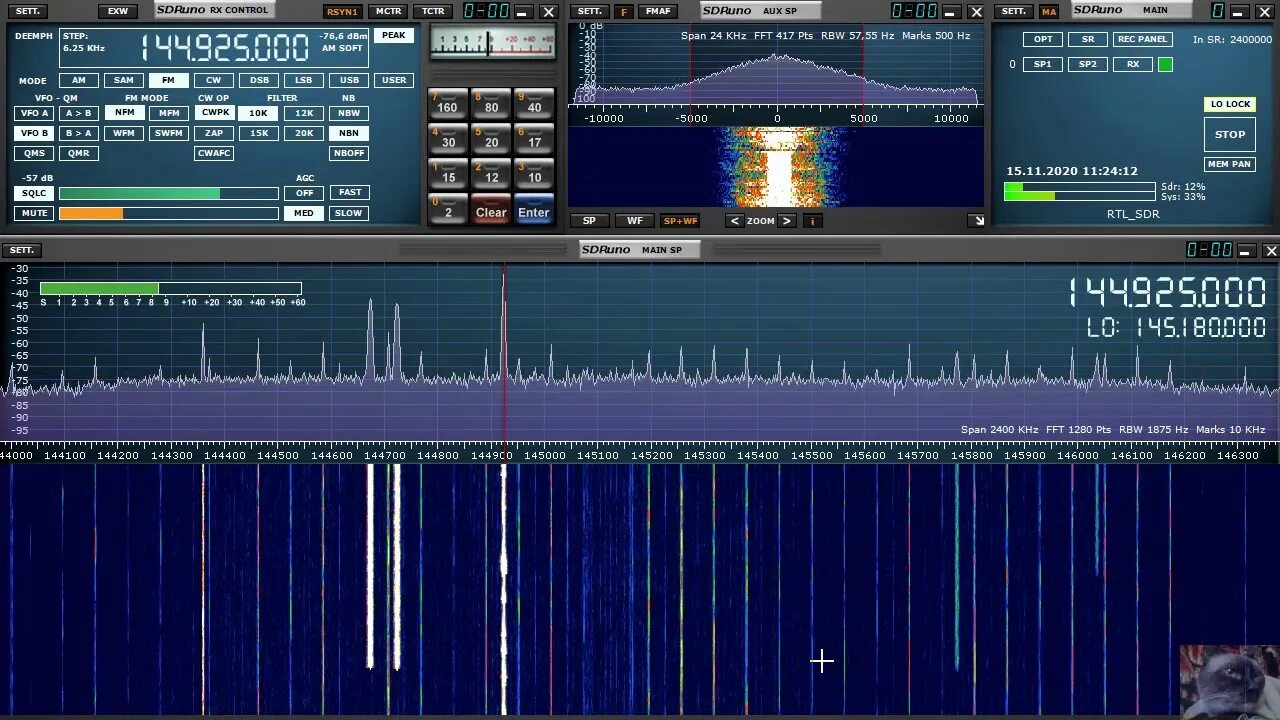Click the red Clear keypad key
Image resolution: width=1280 pixels, height=720 pixels.
(491, 209)
